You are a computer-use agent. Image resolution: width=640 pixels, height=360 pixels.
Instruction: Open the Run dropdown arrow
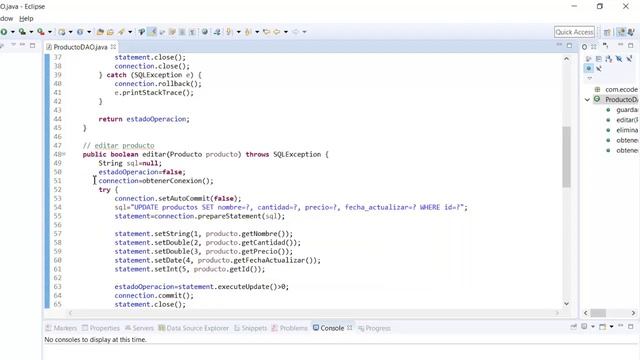point(13,32)
